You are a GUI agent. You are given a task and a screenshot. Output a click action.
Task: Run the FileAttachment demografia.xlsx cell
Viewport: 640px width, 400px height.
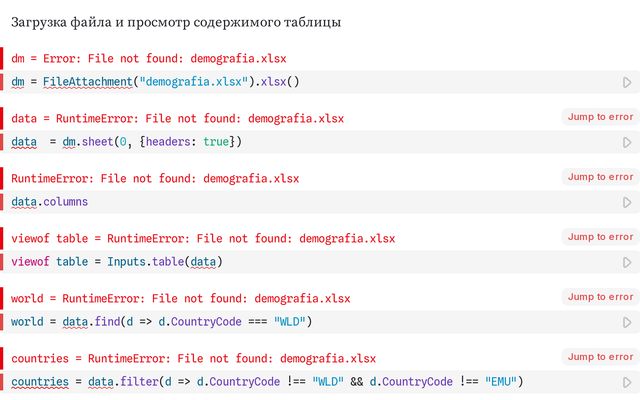tap(627, 82)
